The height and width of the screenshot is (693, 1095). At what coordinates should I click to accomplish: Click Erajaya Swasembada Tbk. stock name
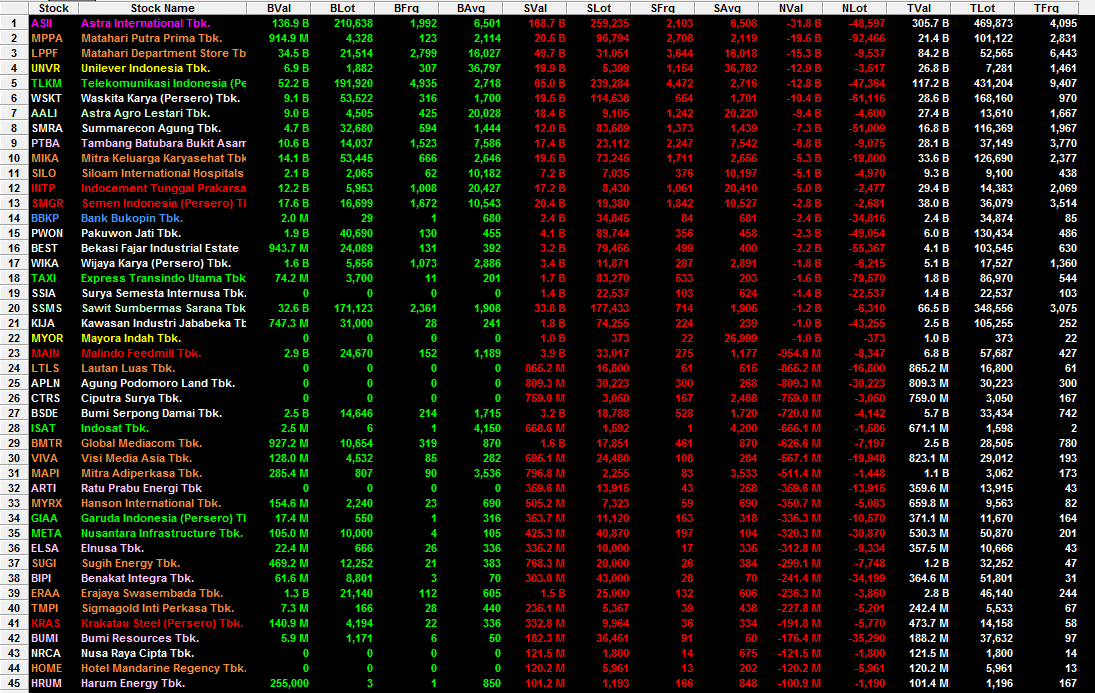[x=152, y=594]
